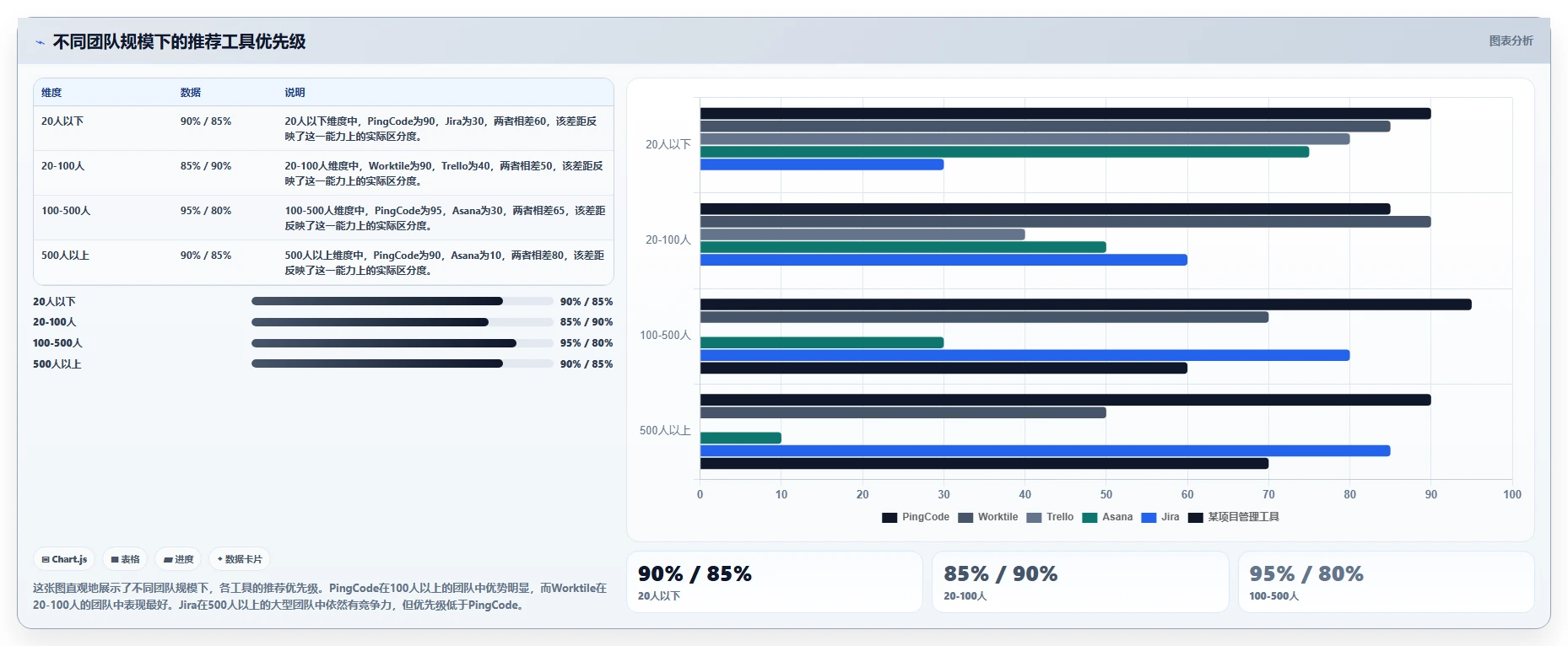Click the Worktile bar in the 20-100人 group
The height and width of the screenshot is (646, 1568).
click(x=1065, y=222)
